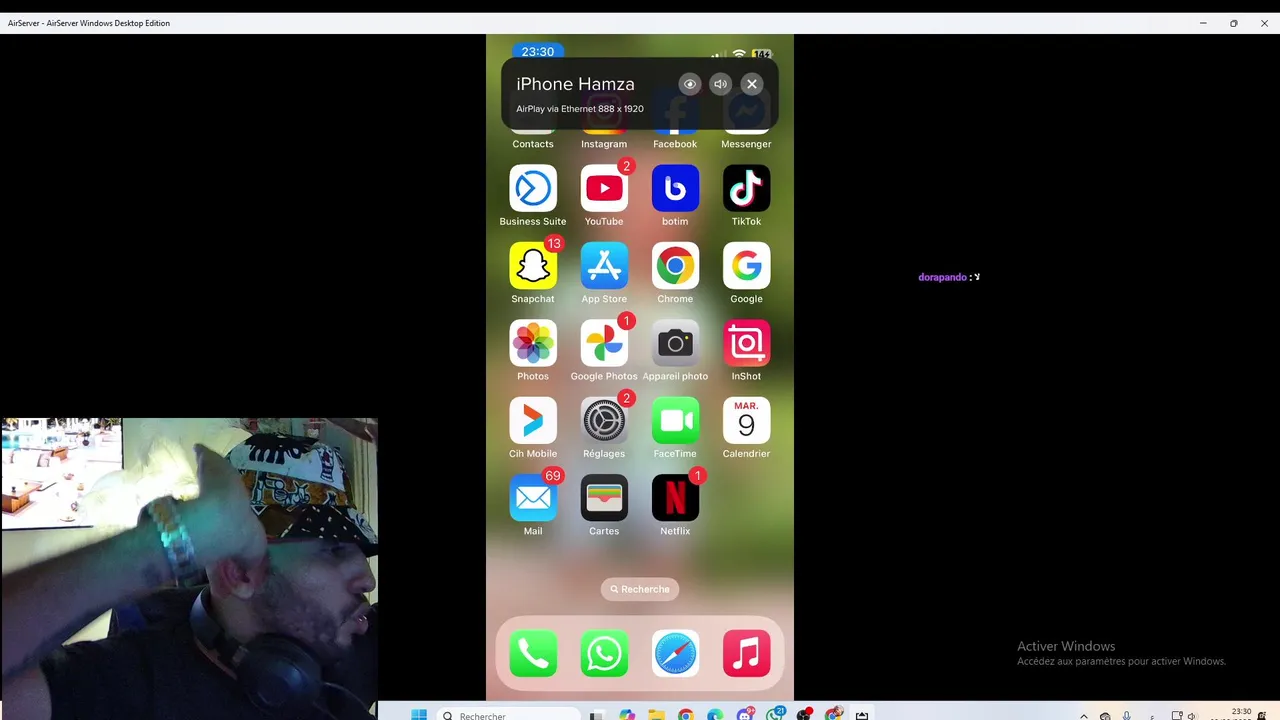Open the Music app in dock
This screenshot has height=720, width=1280.
[746, 654]
